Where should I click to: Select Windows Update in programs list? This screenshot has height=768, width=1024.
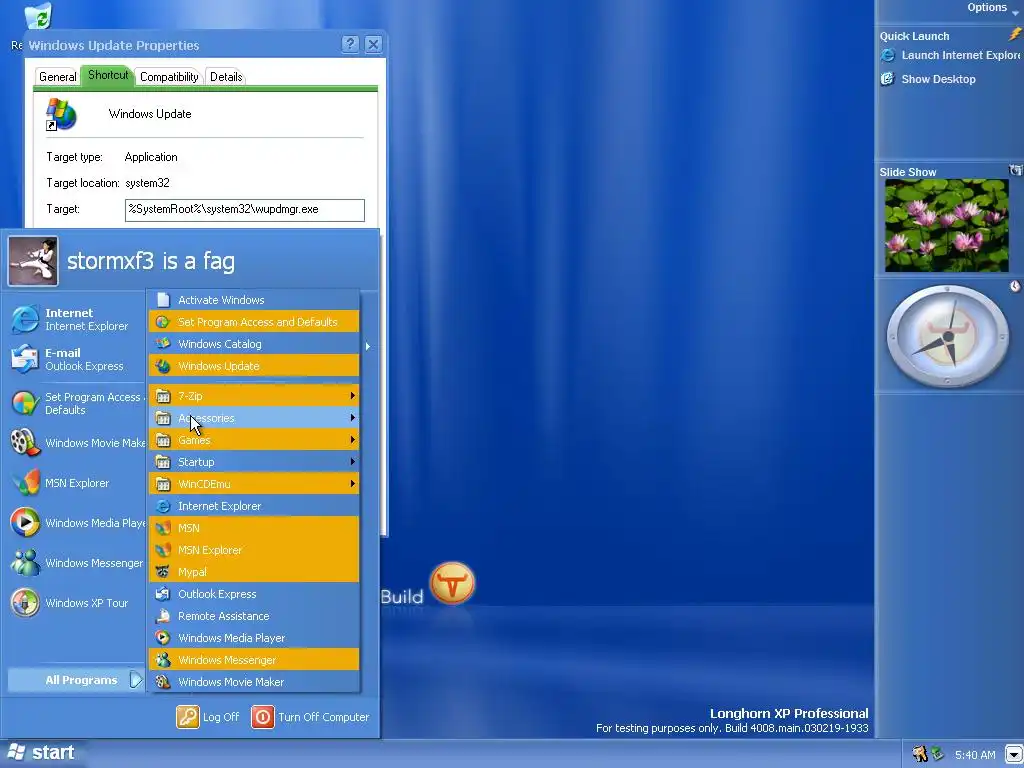tap(254, 366)
